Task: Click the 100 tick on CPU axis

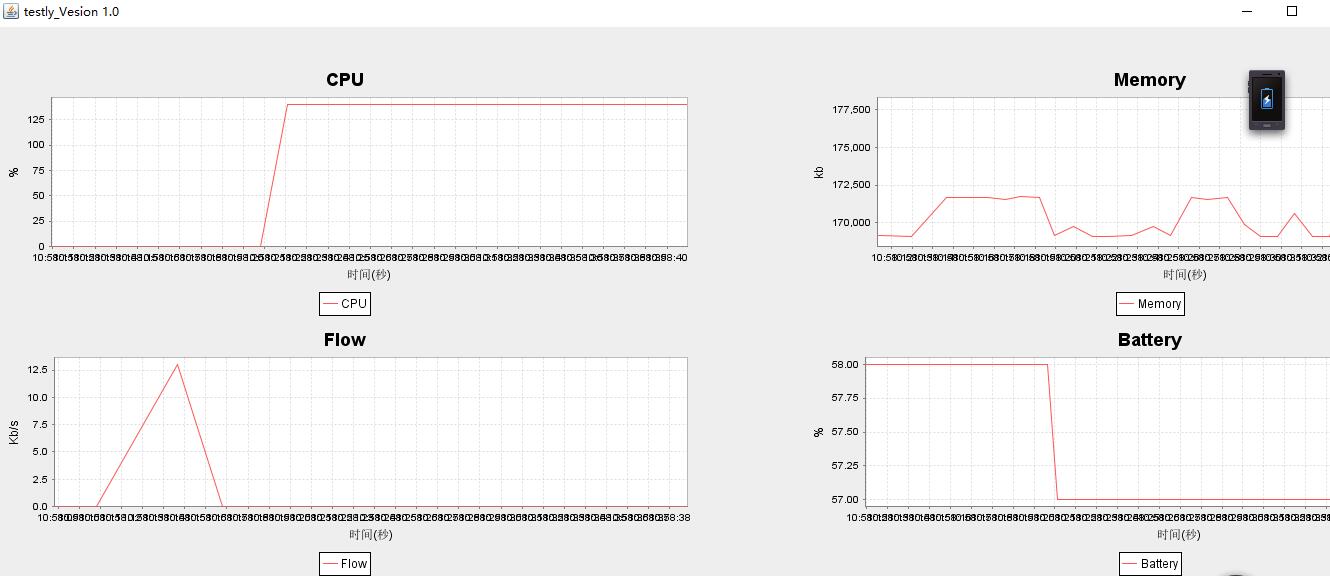Action: click(x=36, y=144)
